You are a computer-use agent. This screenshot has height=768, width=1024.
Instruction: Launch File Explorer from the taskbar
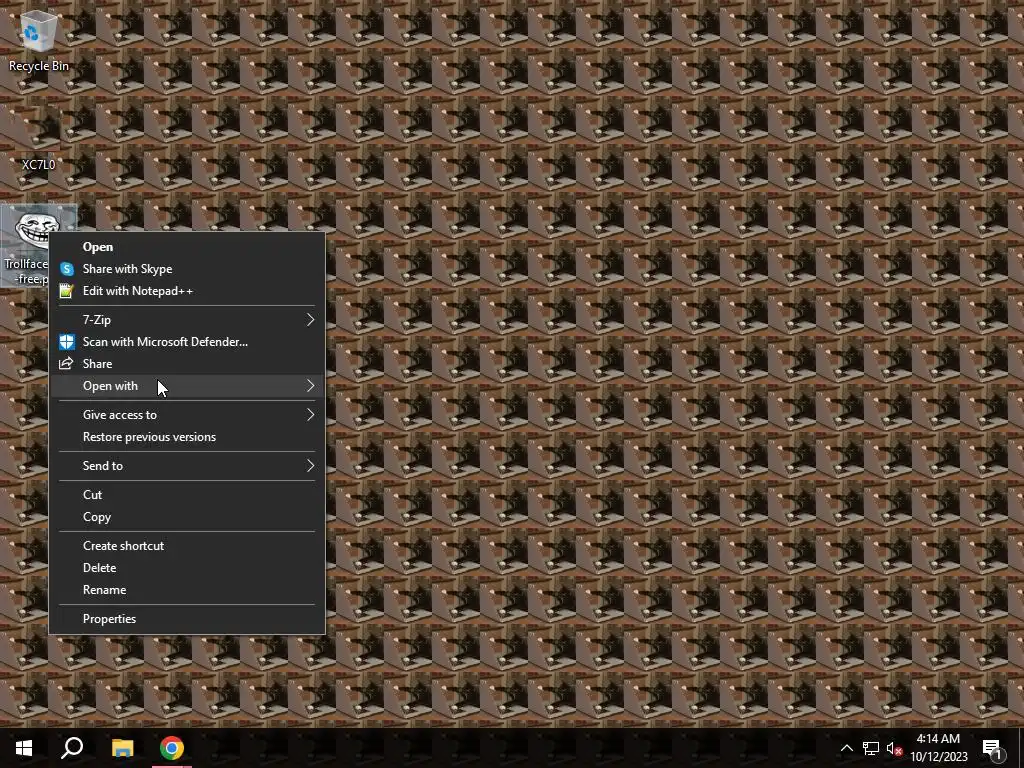pos(122,748)
